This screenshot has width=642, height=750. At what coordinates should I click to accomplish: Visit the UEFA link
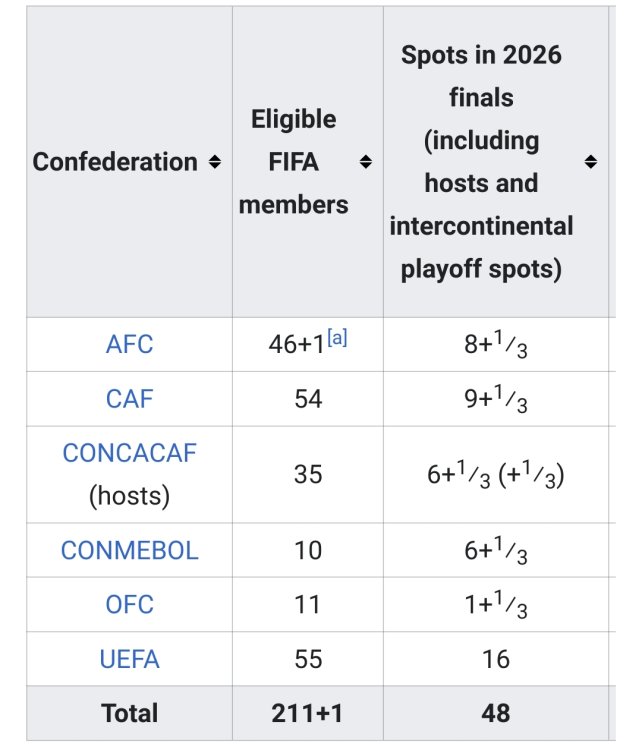[x=130, y=660]
